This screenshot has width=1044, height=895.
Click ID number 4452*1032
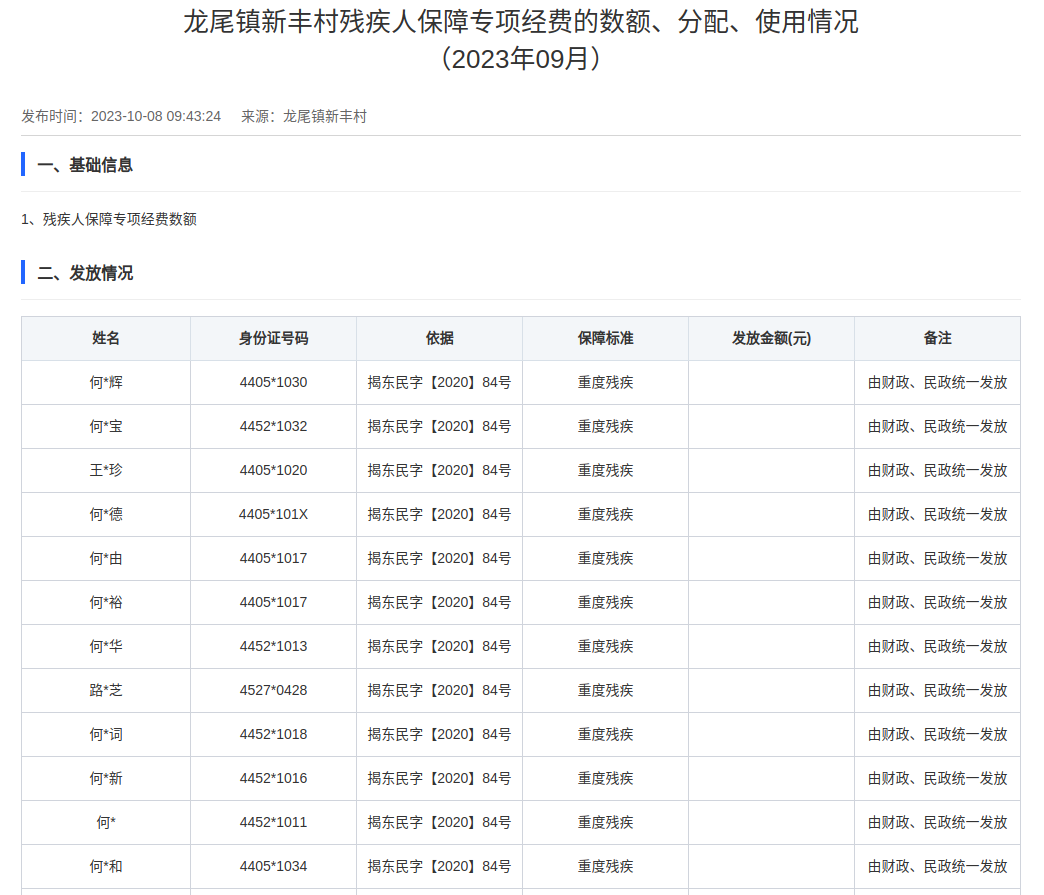click(x=274, y=427)
